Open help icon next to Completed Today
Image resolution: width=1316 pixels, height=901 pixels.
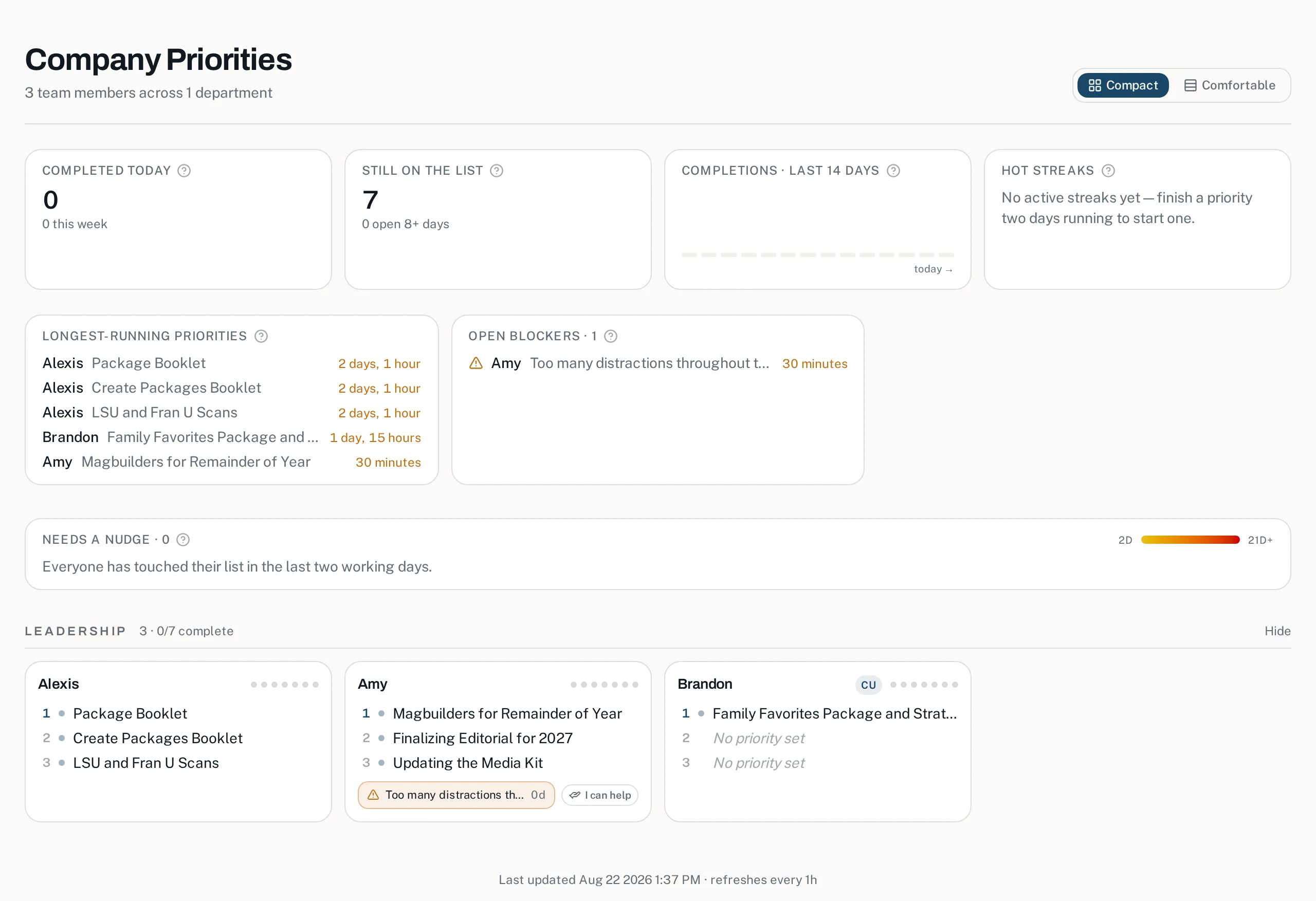184,171
